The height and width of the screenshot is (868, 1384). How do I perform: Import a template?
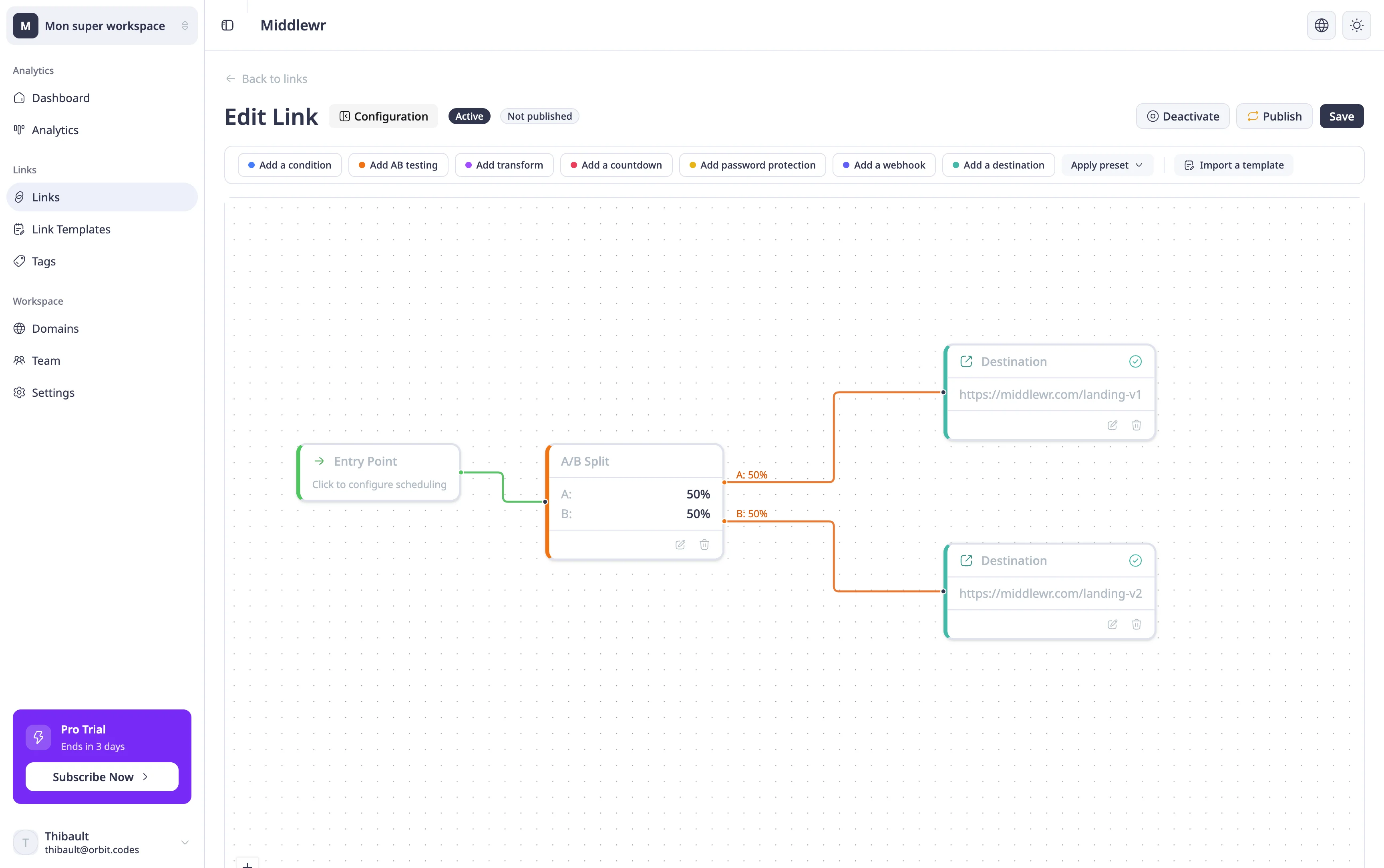point(1233,165)
